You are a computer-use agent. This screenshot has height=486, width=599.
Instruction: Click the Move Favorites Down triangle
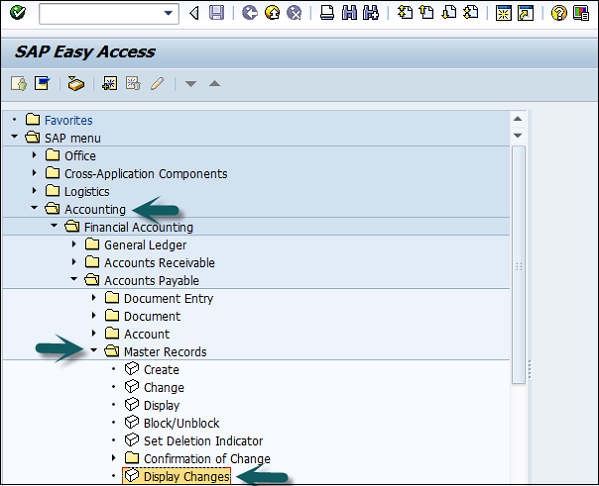[191, 83]
